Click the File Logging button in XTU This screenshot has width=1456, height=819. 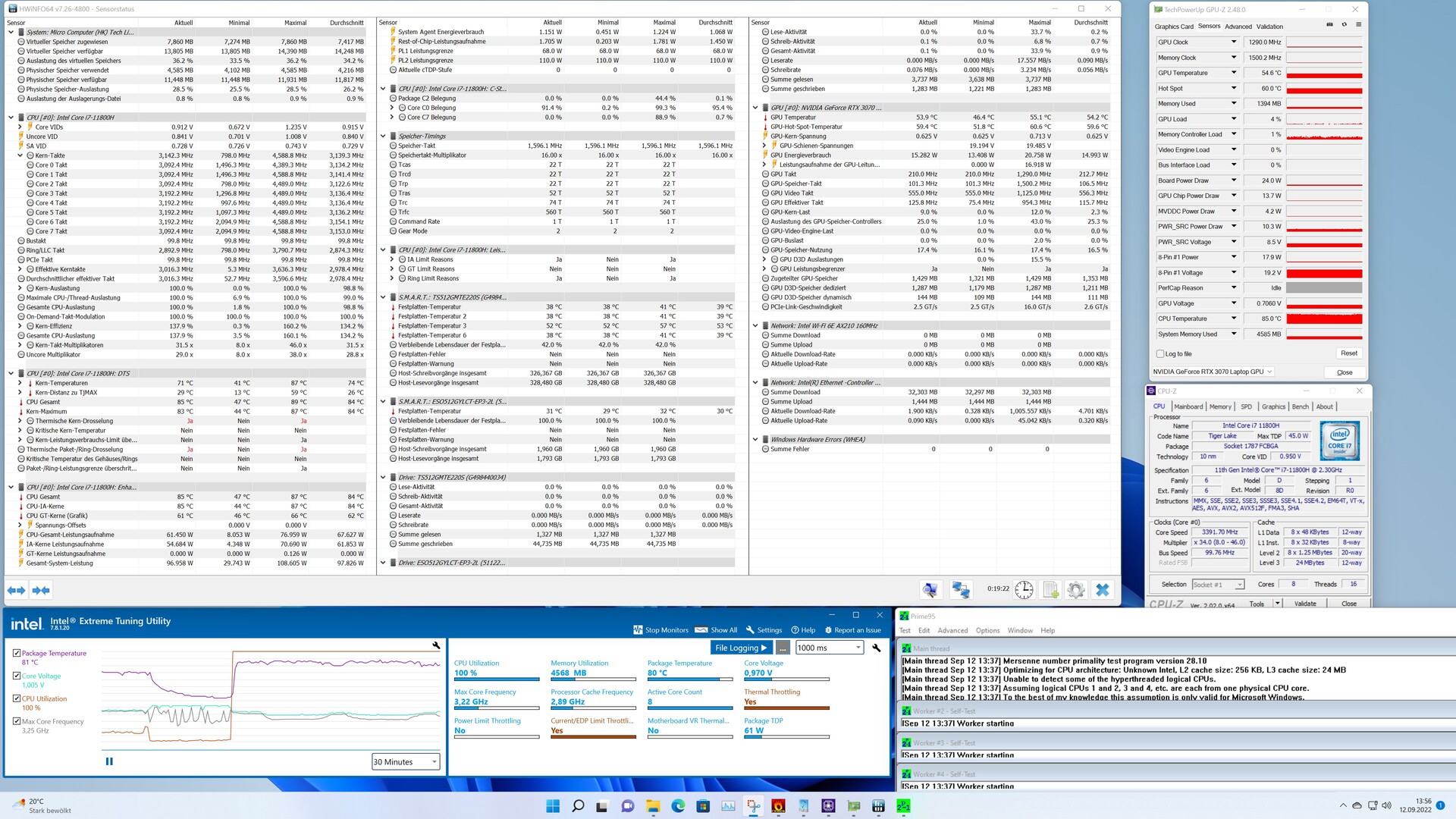click(742, 648)
